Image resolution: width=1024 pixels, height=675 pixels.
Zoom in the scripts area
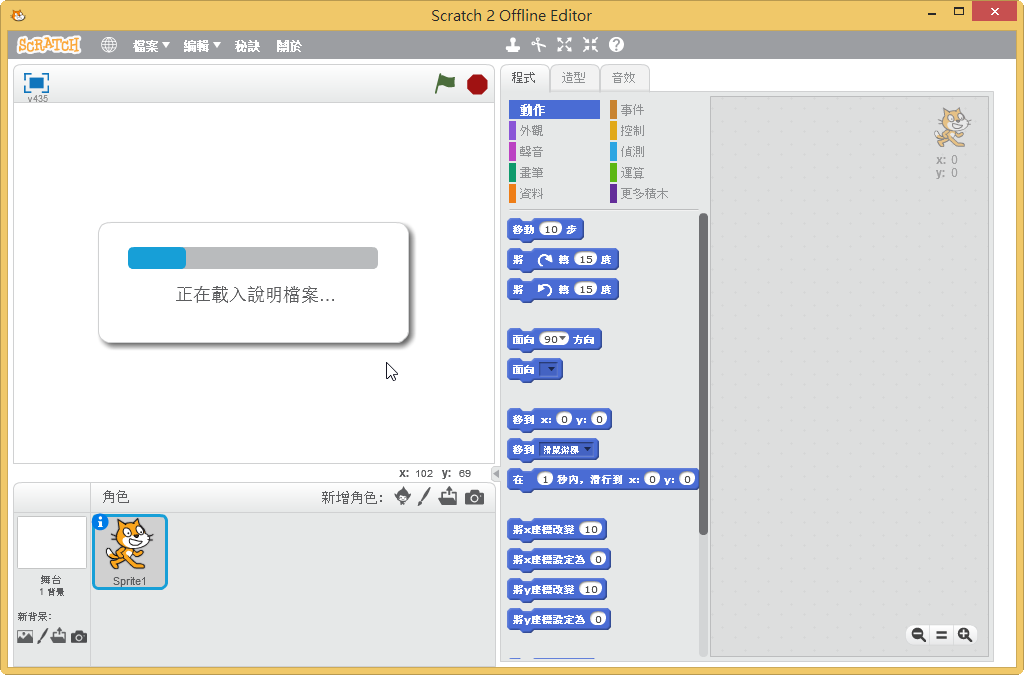coord(965,635)
